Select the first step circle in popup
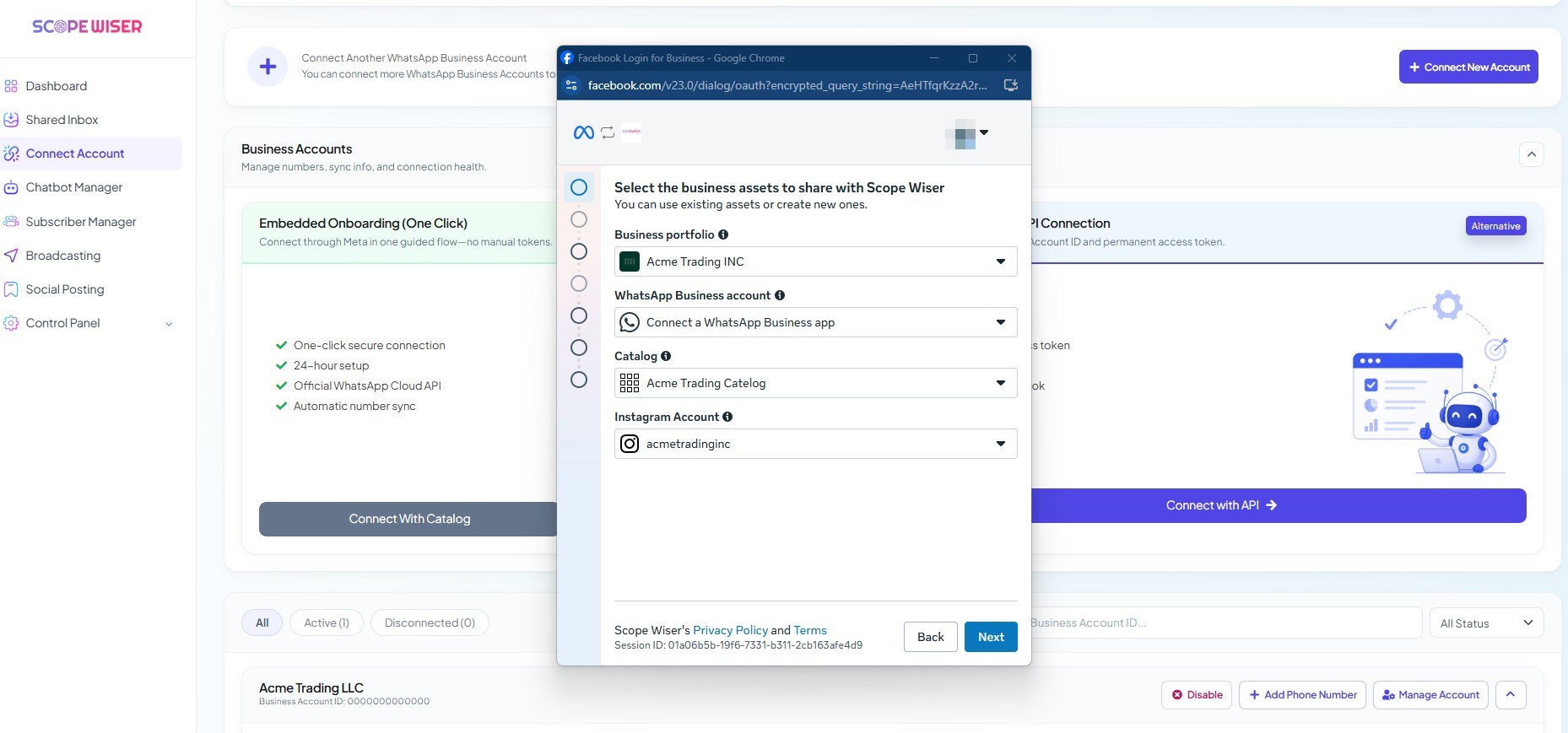Viewport: 1568px width, 733px height. (x=579, y=187)
